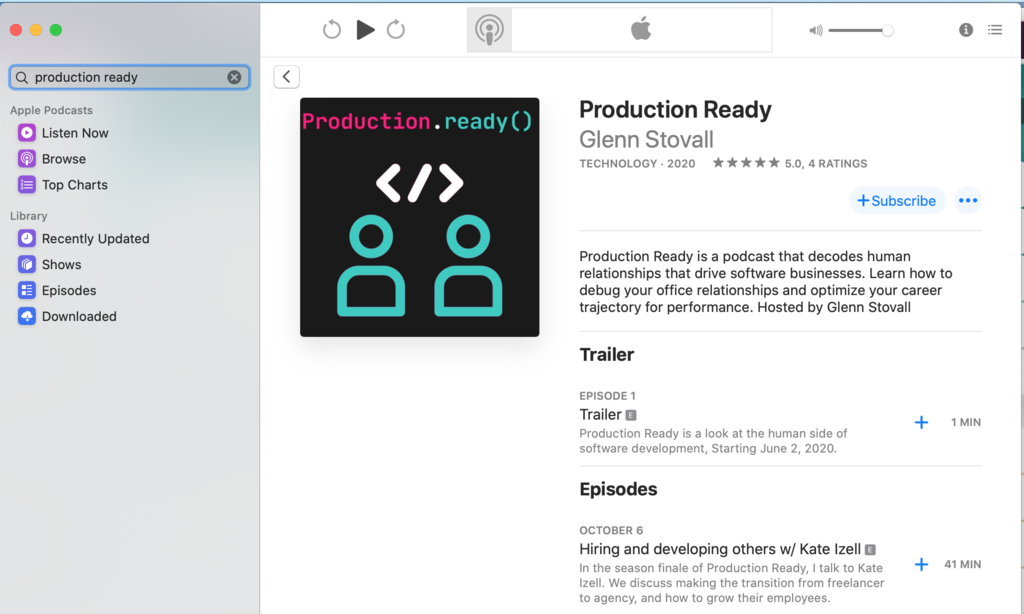Click the '41 MIN' duration text
Image resolution: width=1024 pixels, height=614 pixels.
coord(963,564)
